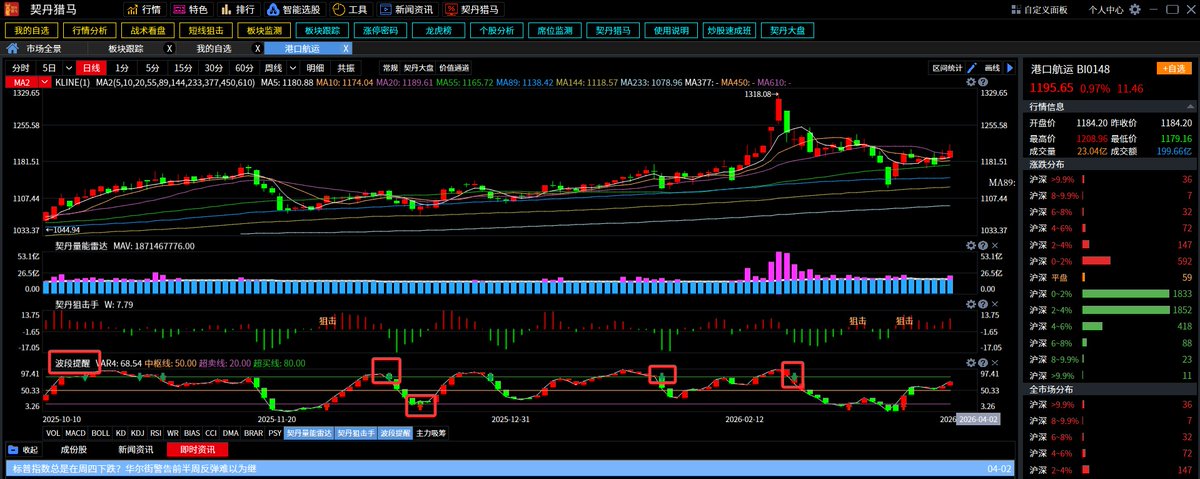The width and height of the screenshot is (1200, 479).
Task: Switch chart to the 1分 period
Action: point(121,68)
